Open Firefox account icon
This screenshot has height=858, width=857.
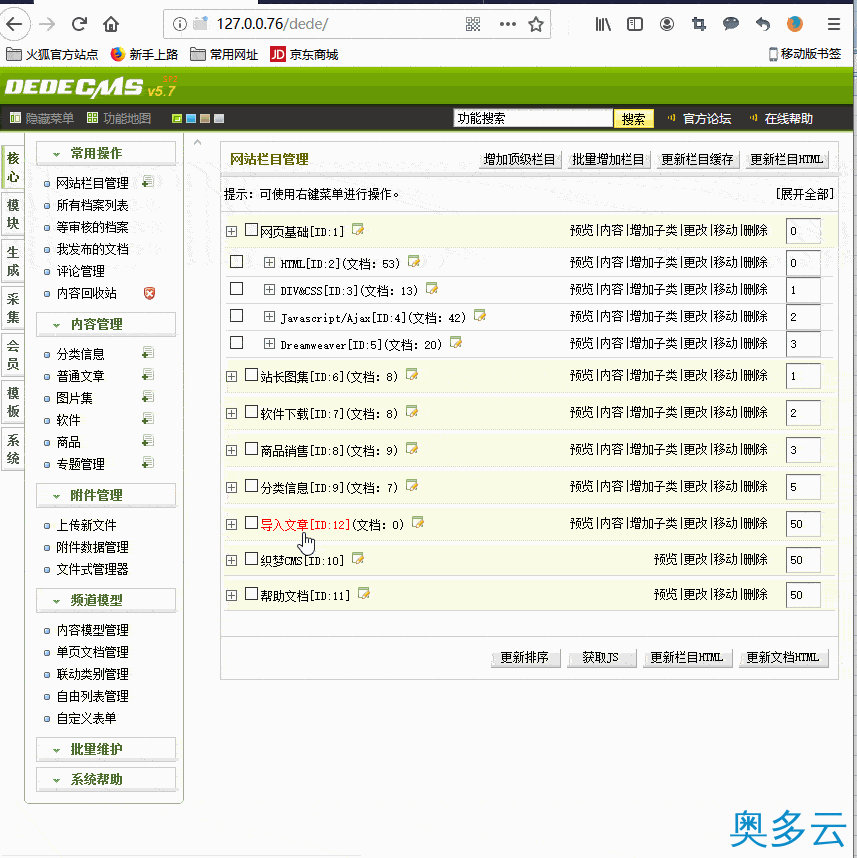click(x=667, y=24)
